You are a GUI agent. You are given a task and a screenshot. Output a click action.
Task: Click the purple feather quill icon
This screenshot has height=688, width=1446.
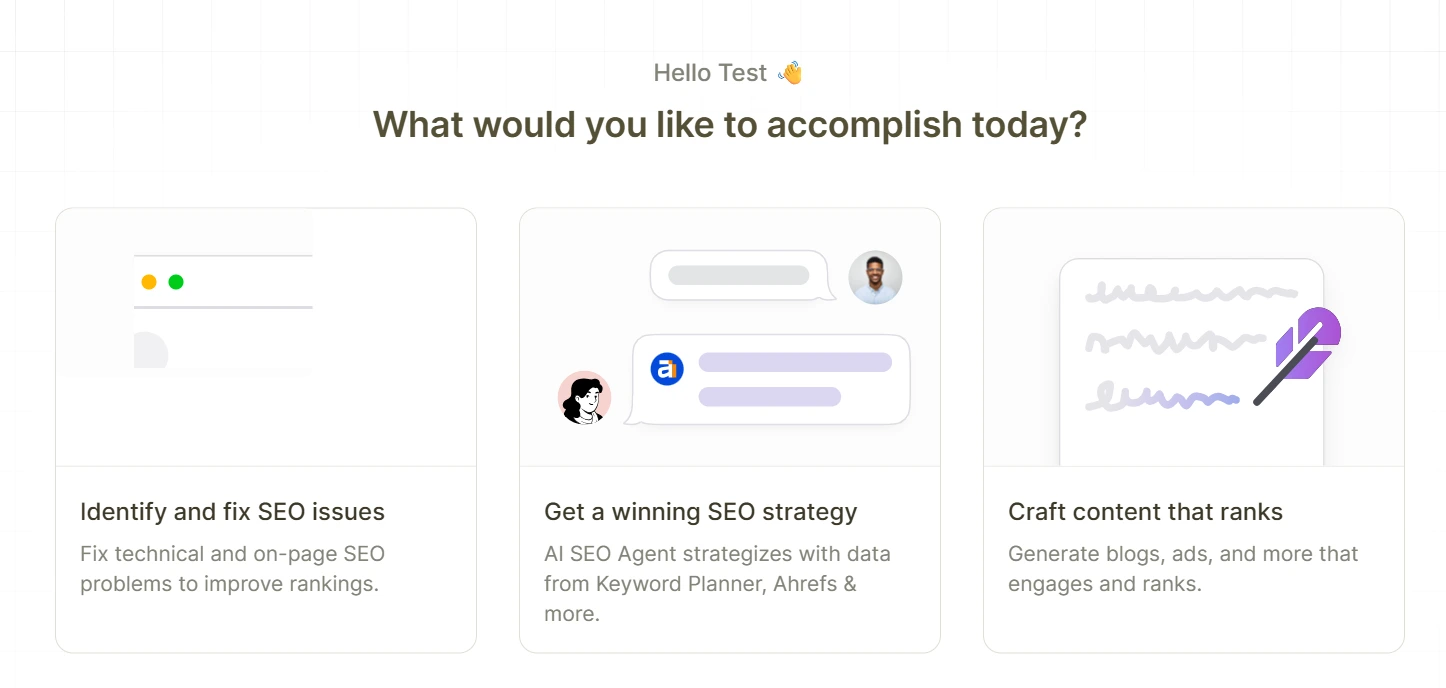click(1297, 356)
